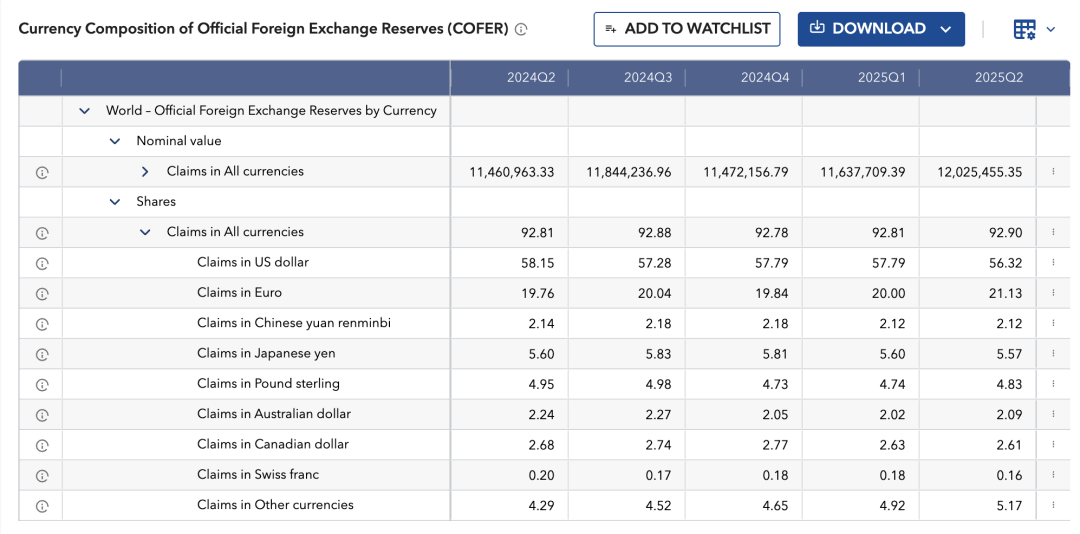
Task: Click the 2025Q2 column header
Action: click(998, 78)
